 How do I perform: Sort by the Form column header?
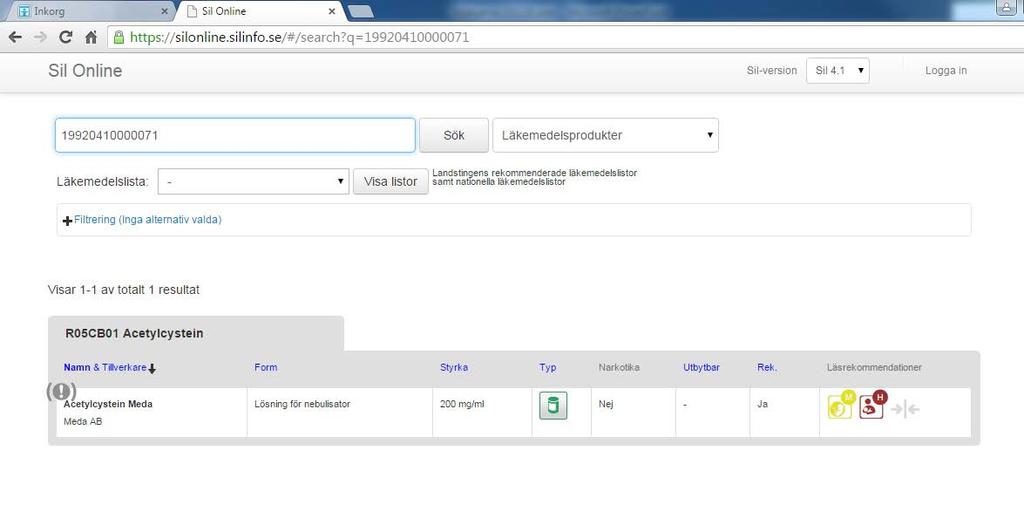[266, 367]
